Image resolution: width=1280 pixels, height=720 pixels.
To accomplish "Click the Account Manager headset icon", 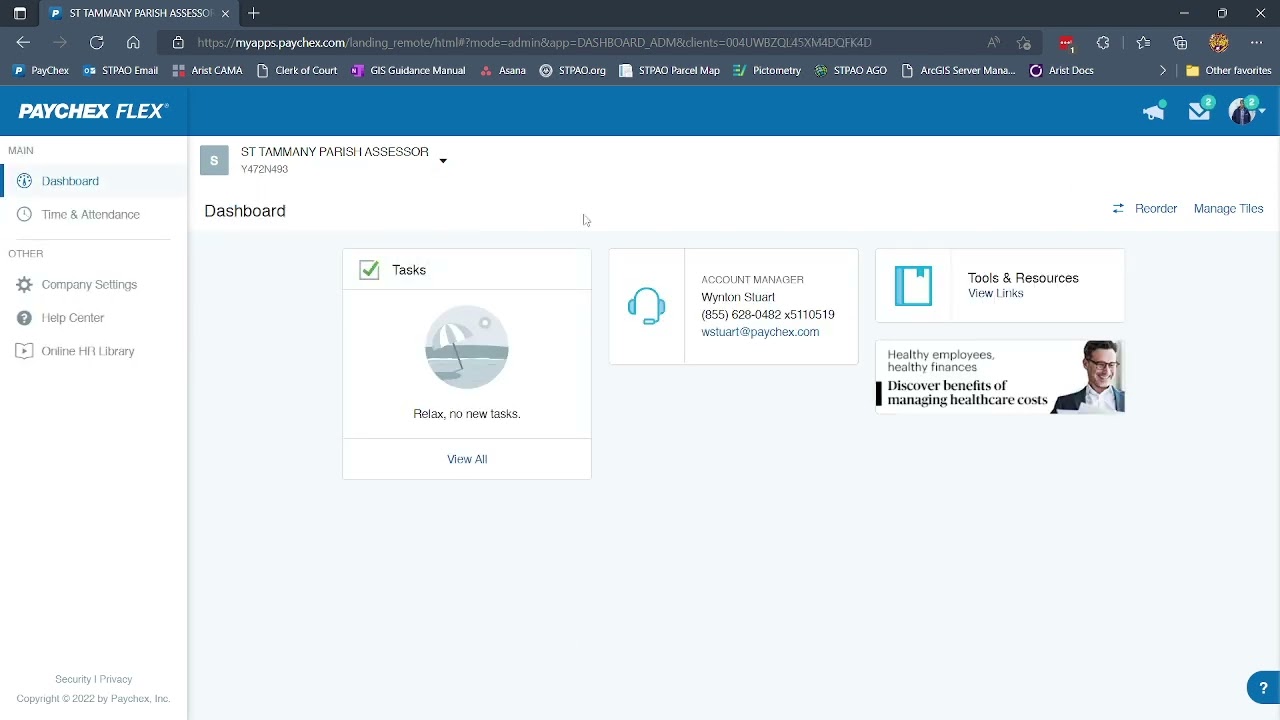I will point(647,306).
